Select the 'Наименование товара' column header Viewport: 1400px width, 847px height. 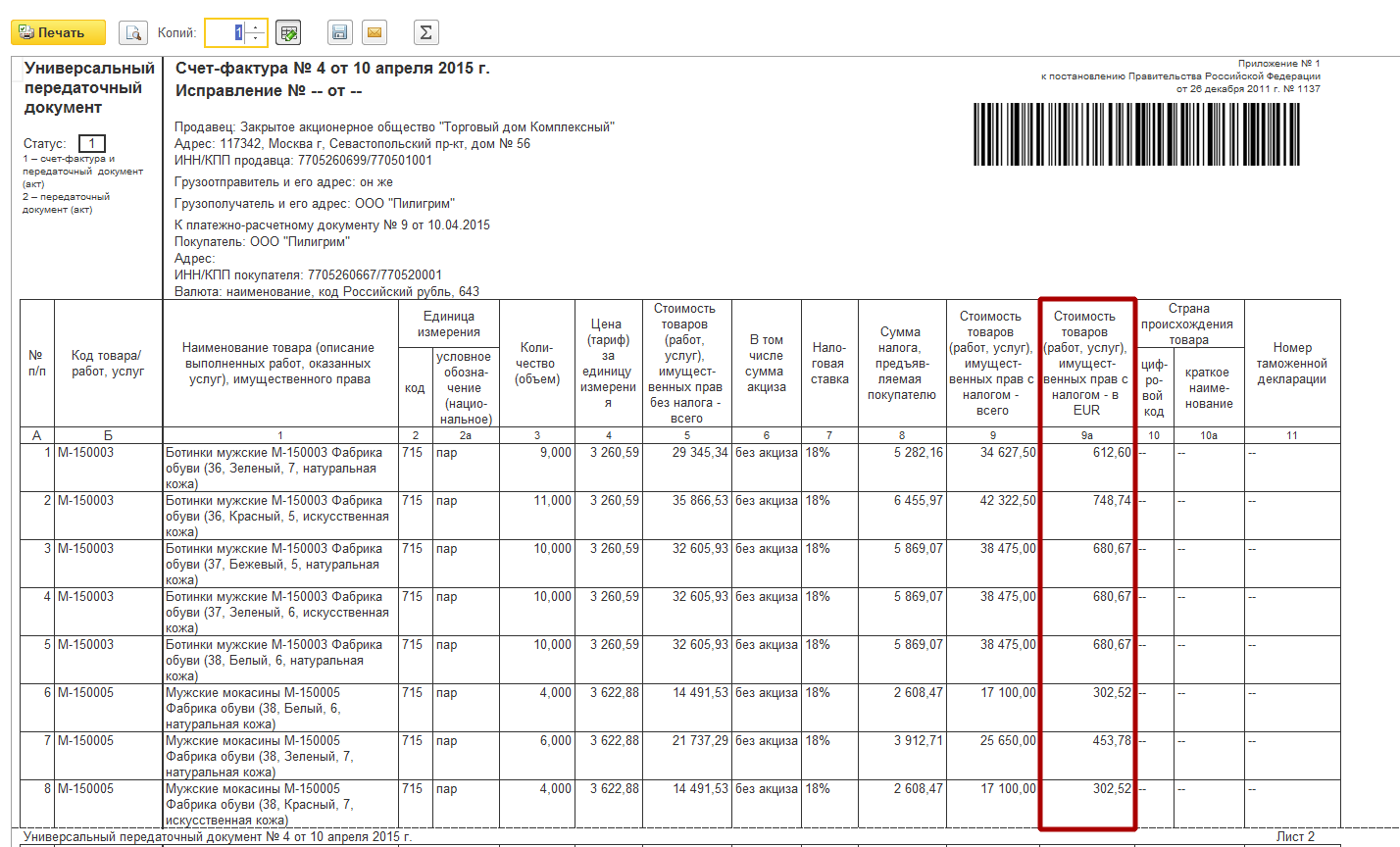pos(279,364)
